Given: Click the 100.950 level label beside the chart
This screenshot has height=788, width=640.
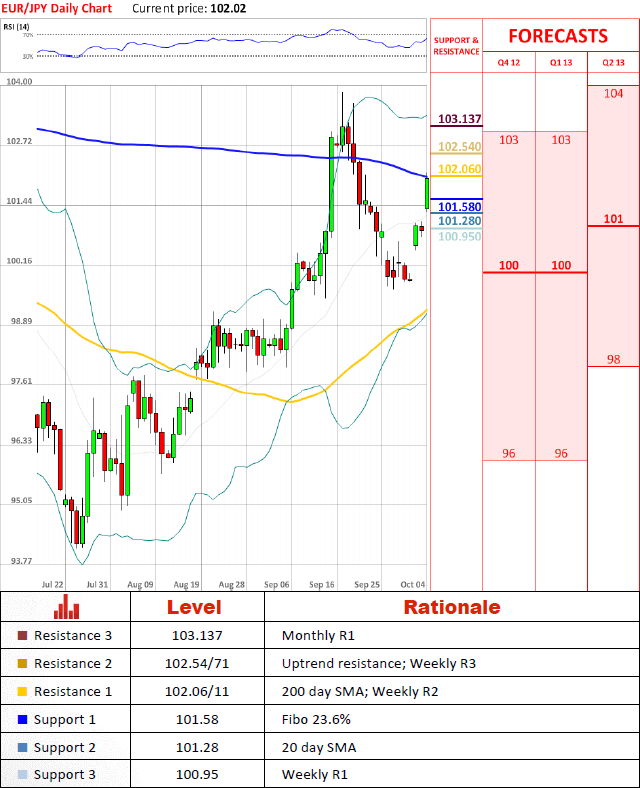Looking at the screenshot, I should pos(459,236).
